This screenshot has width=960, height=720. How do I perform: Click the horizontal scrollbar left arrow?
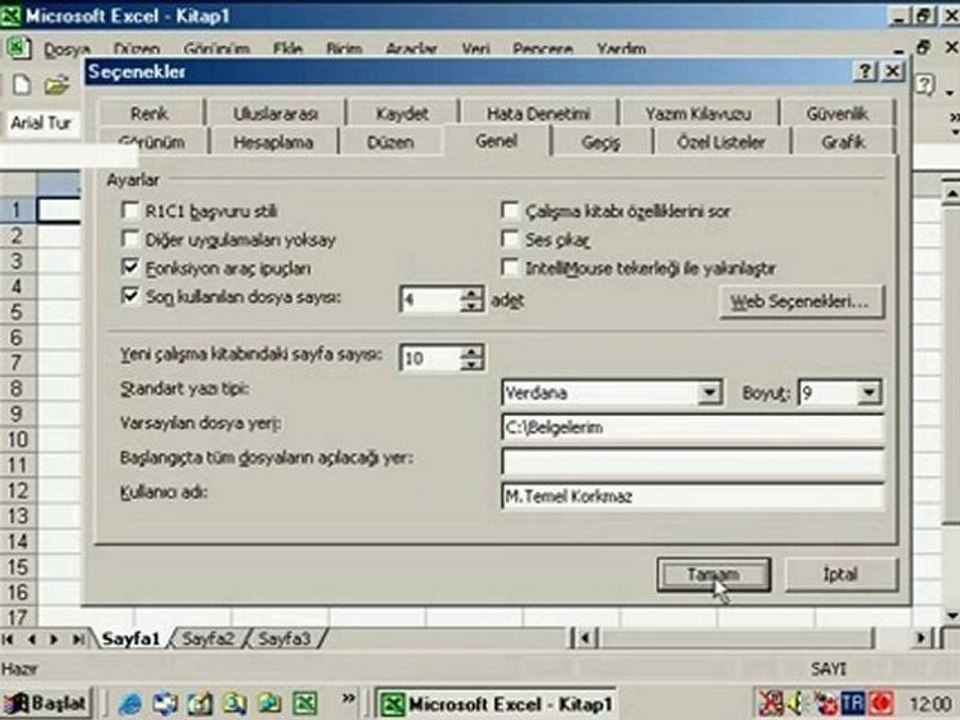[x=585, y=639]
